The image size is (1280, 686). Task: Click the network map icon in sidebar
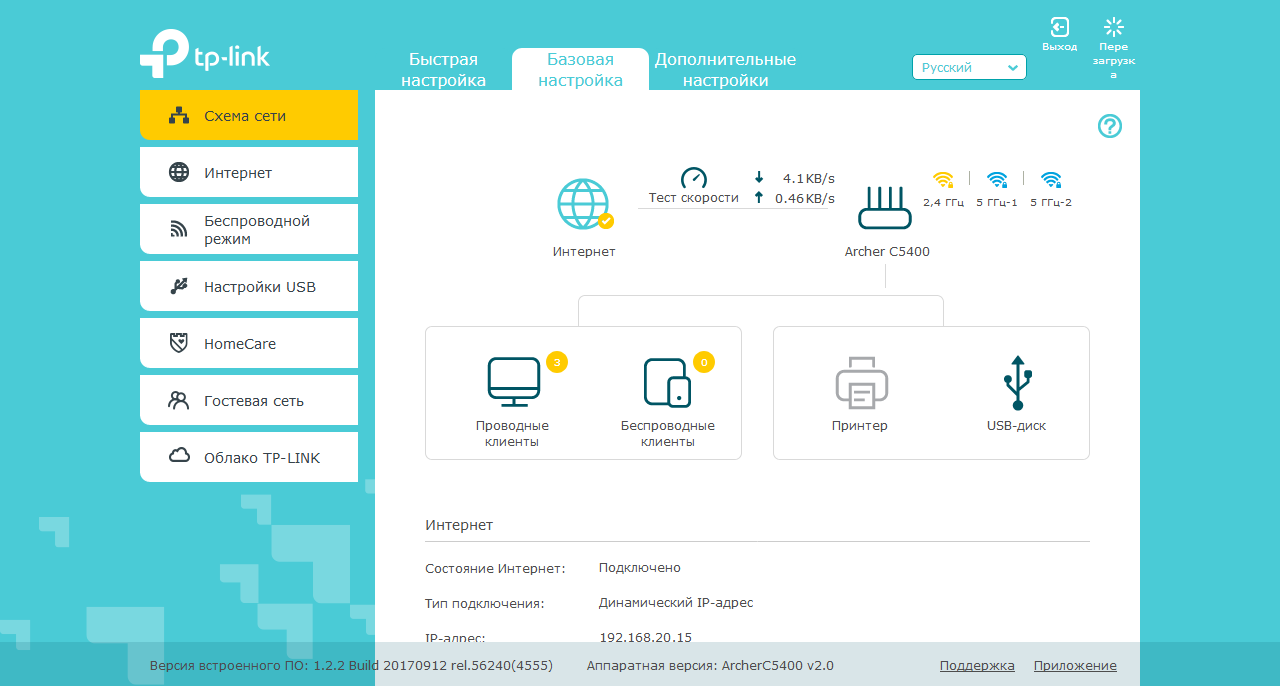tap(179, 115)
